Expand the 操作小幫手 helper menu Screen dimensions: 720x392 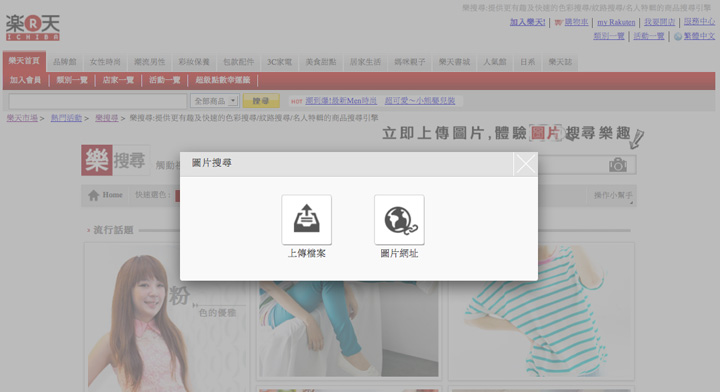[613, 196]
